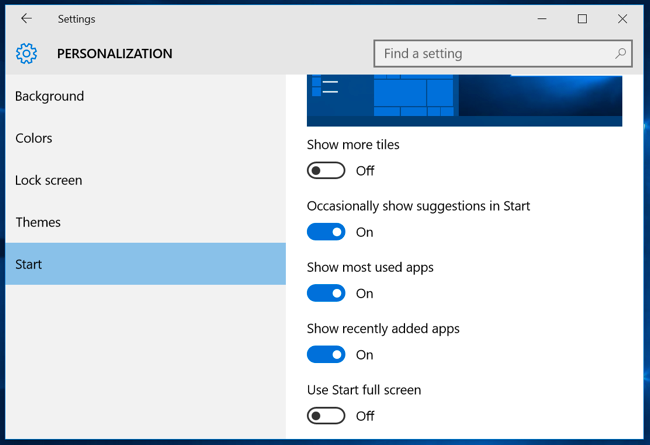
Task: Enable the Show more tiles toggle
Action: pyautogui.click(x=326, y=170)
